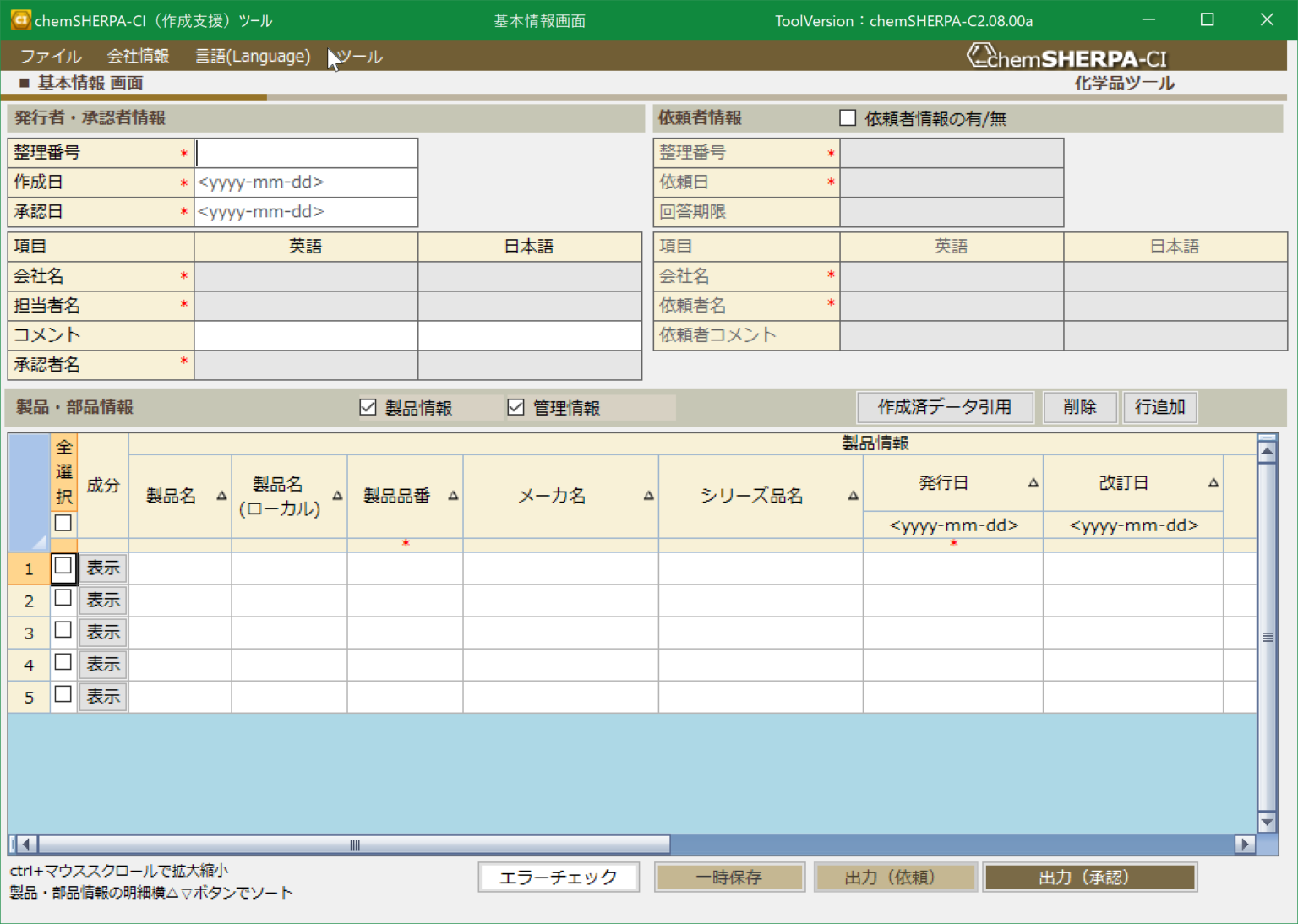The image size is (1298, 924).
Task: Sort the メーカ名 column by its sort icon
Action: [647, 497]
